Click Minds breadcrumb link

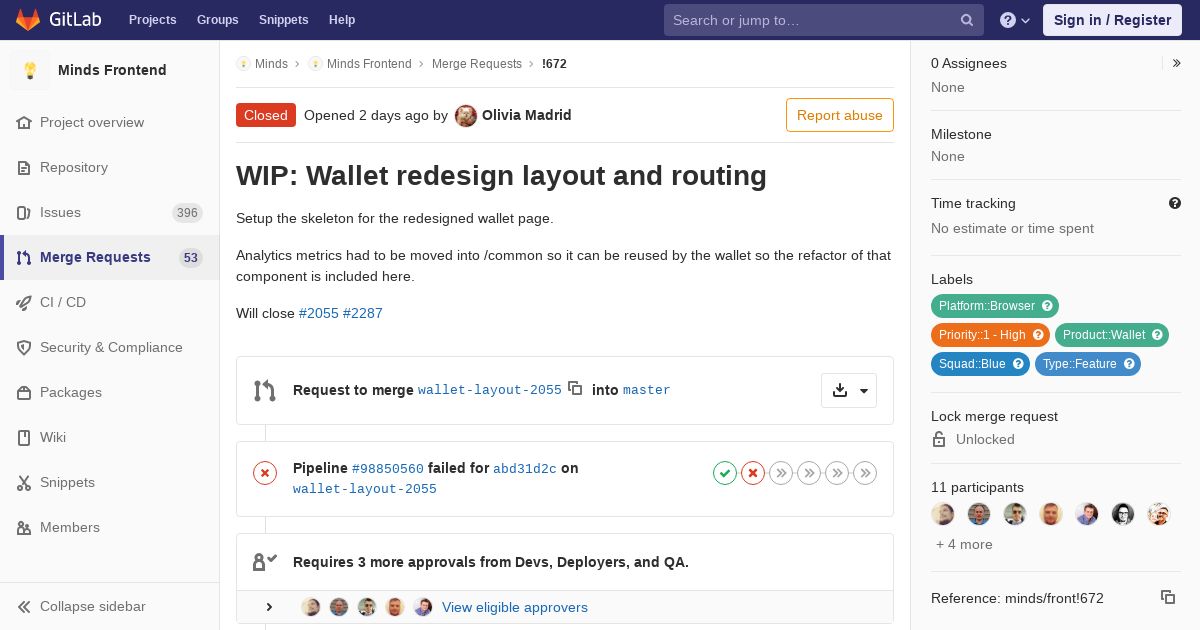pos(271,64)
